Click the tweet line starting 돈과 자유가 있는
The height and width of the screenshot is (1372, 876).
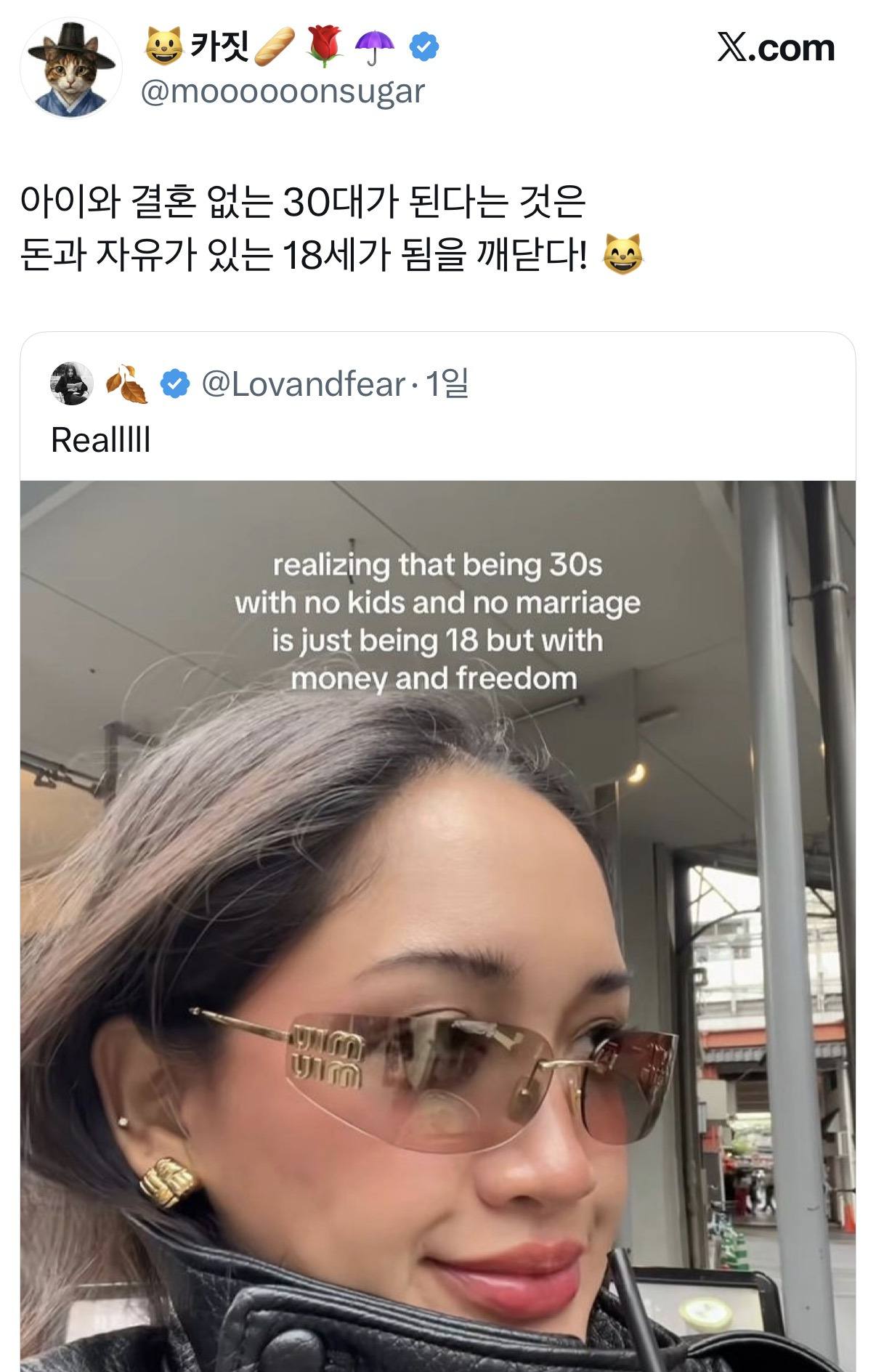click(304, 254)
